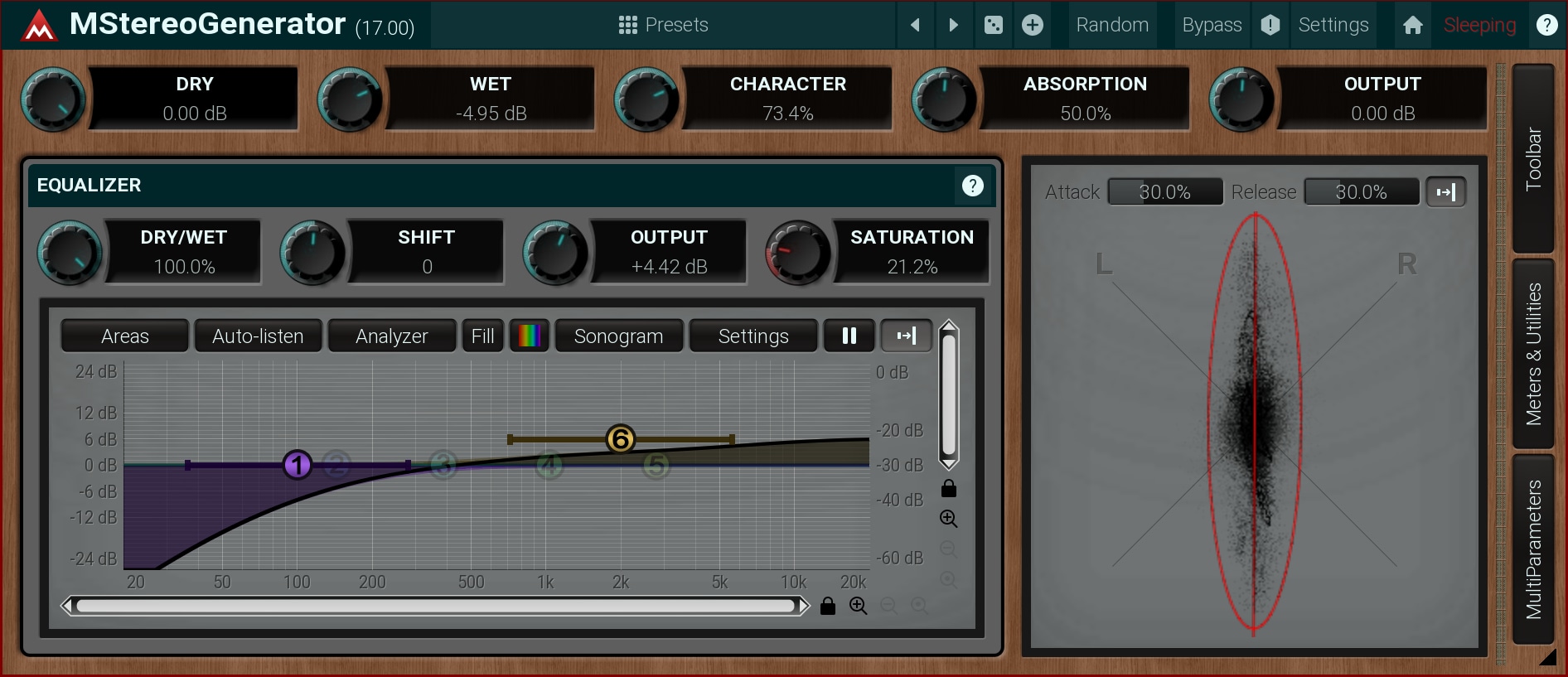Open the Equalizer help question mark

tap(972, 186)
